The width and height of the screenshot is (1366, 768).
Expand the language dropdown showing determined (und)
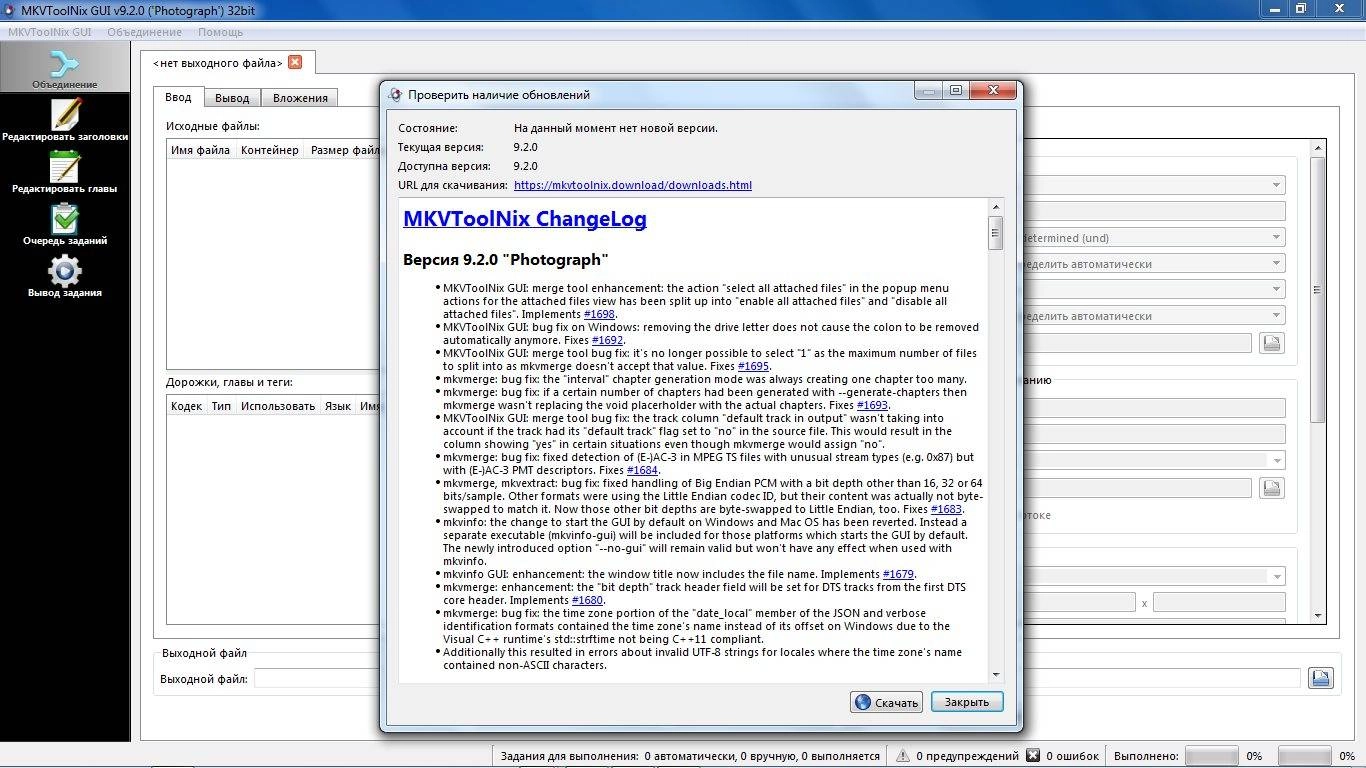point(1276,238)
